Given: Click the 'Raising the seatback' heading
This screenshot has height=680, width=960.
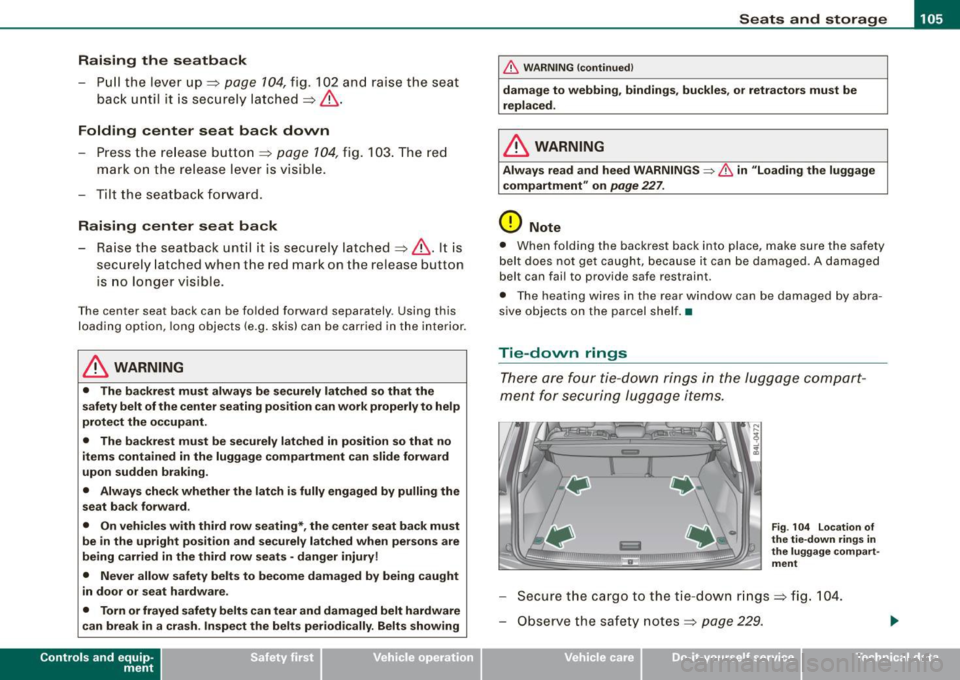Looking at the screenshot, I should tap(162, 61).
